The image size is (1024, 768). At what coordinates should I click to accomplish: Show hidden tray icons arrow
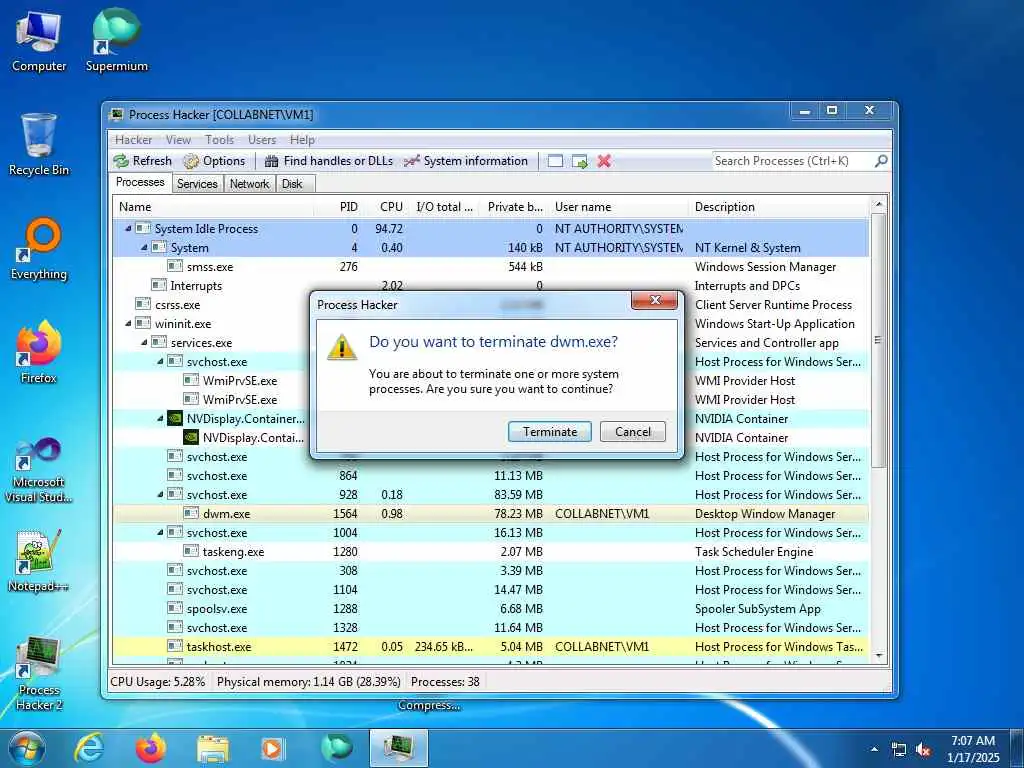pos(874,750)
